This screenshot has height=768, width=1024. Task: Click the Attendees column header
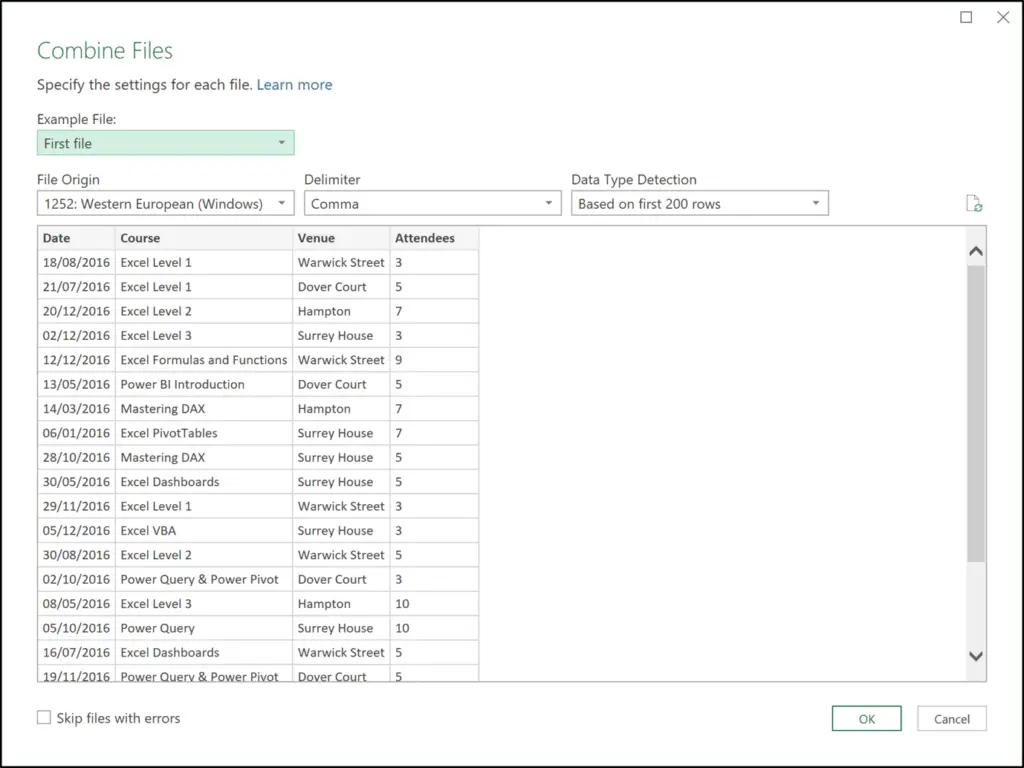(x=432, y=238)
